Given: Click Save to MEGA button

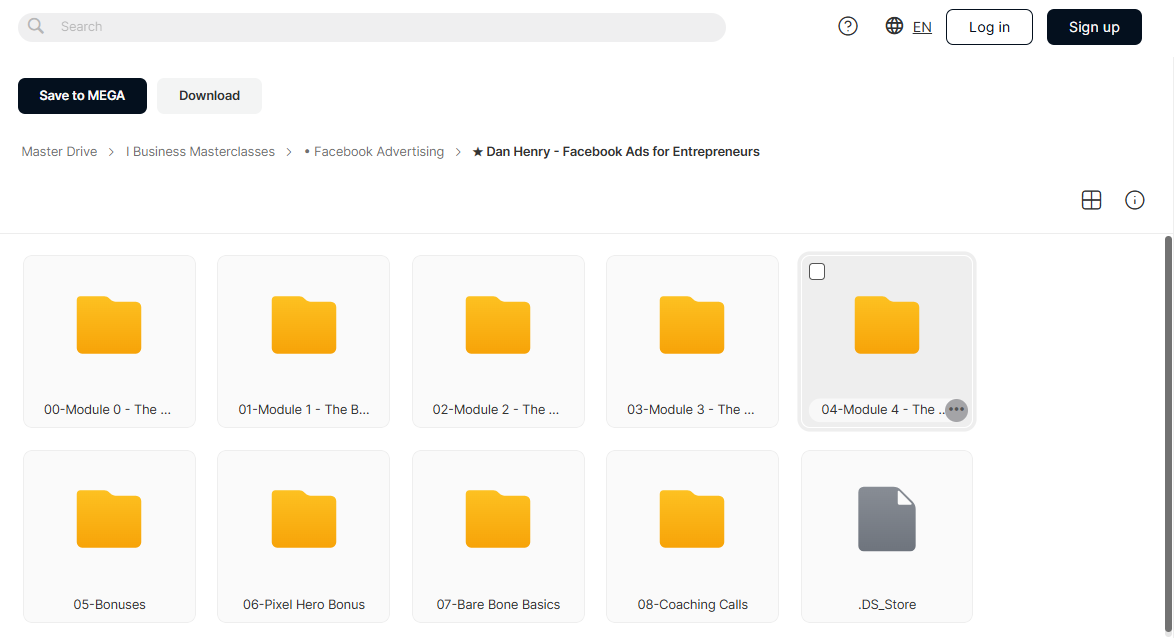Looking at the screenshot, I should [82, 96].
